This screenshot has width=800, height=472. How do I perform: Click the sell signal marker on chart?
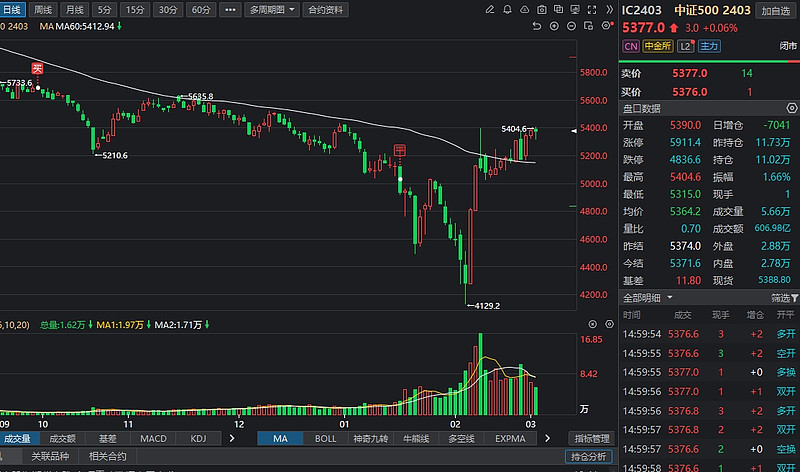click(x=37, y=68)
